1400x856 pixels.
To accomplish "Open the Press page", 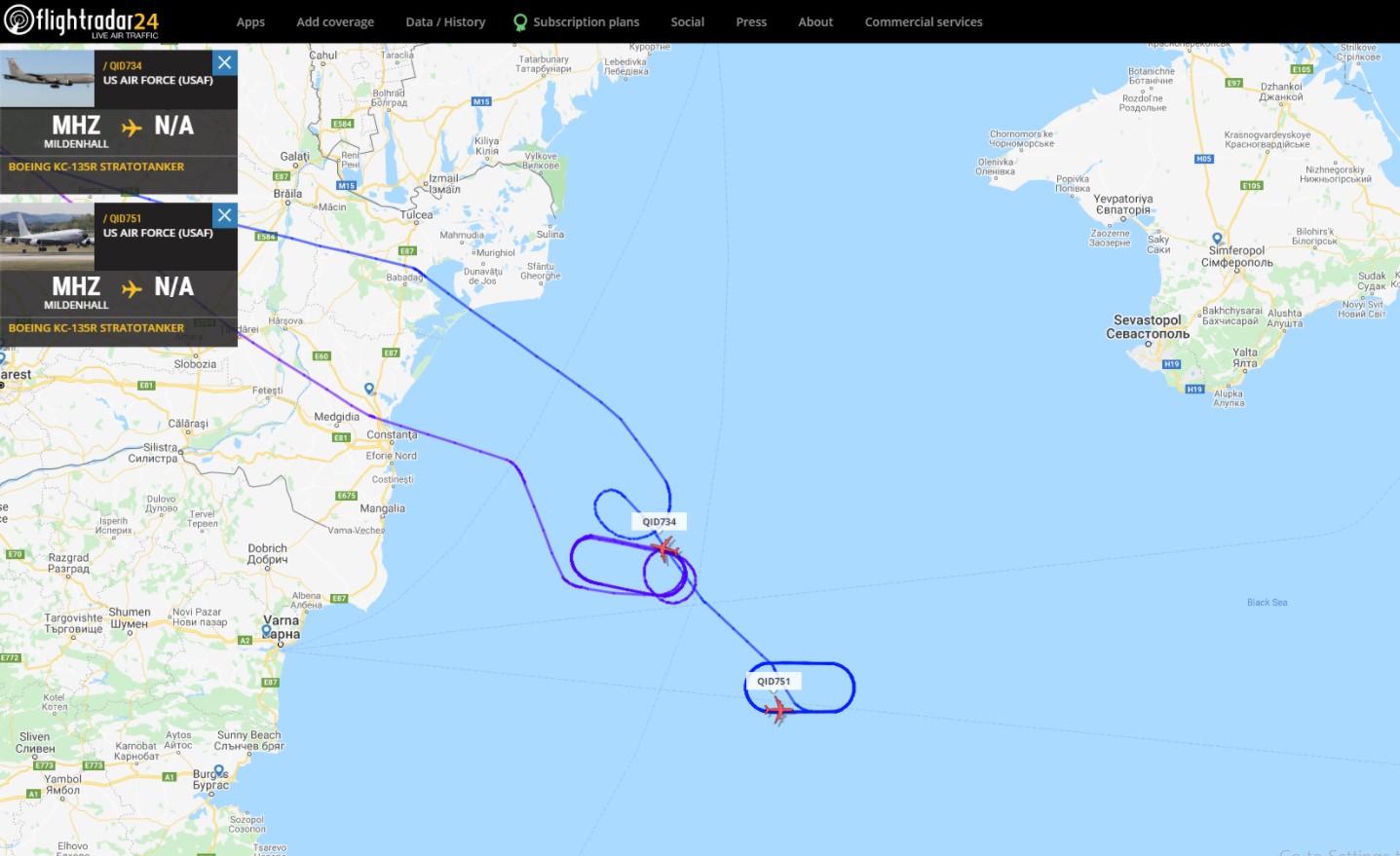I will point(751,22).
